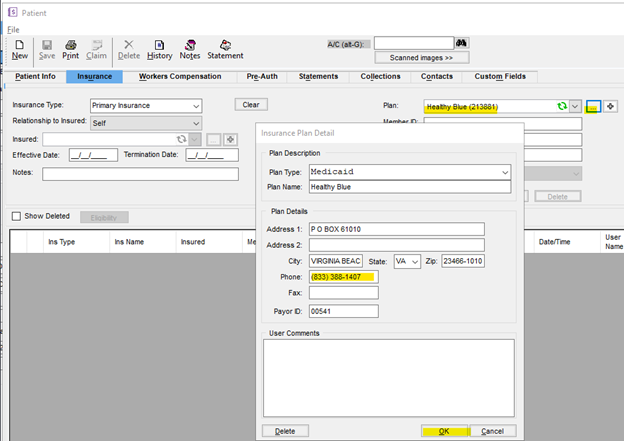
Task: Click ellipsis button next to Plan
Action: (x=593, y=107)
